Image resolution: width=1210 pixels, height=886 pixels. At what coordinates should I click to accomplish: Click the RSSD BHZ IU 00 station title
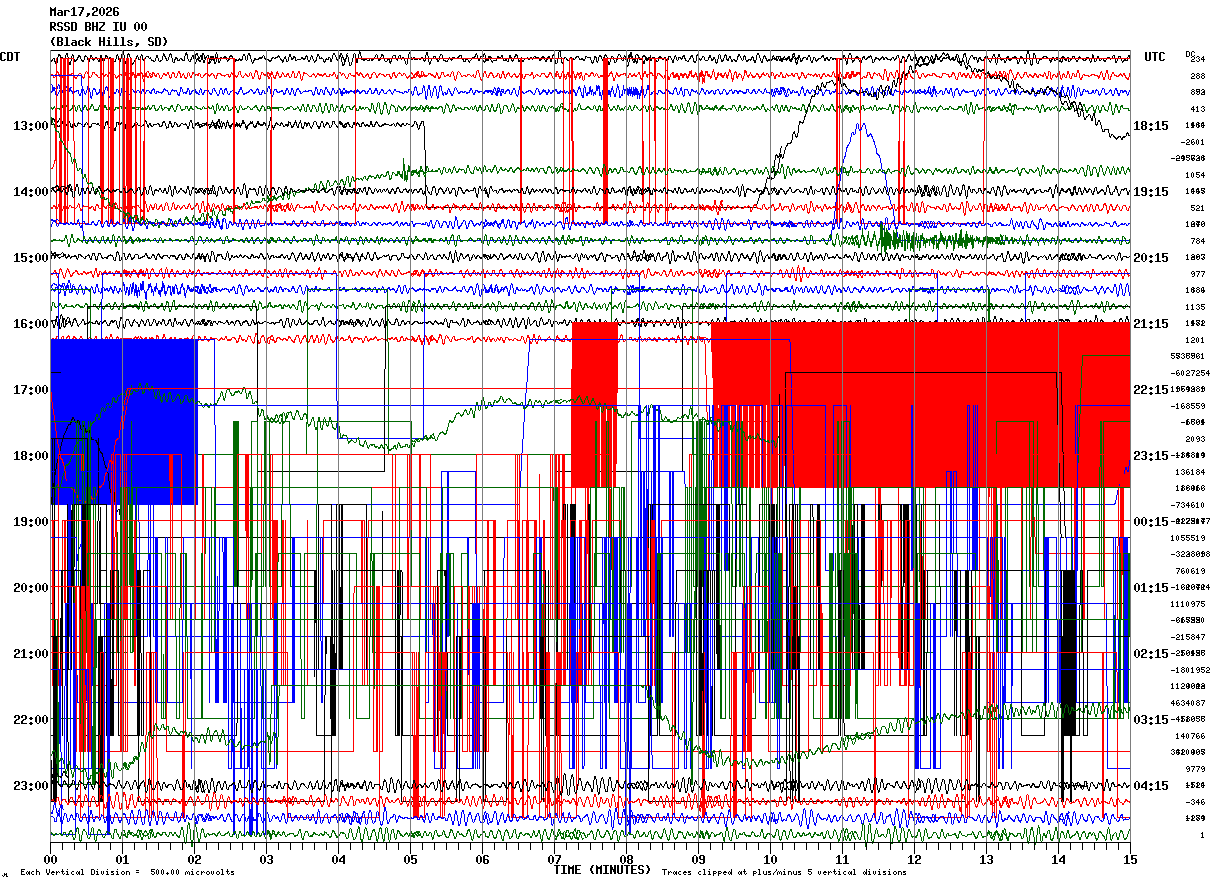tap(99, 27)
